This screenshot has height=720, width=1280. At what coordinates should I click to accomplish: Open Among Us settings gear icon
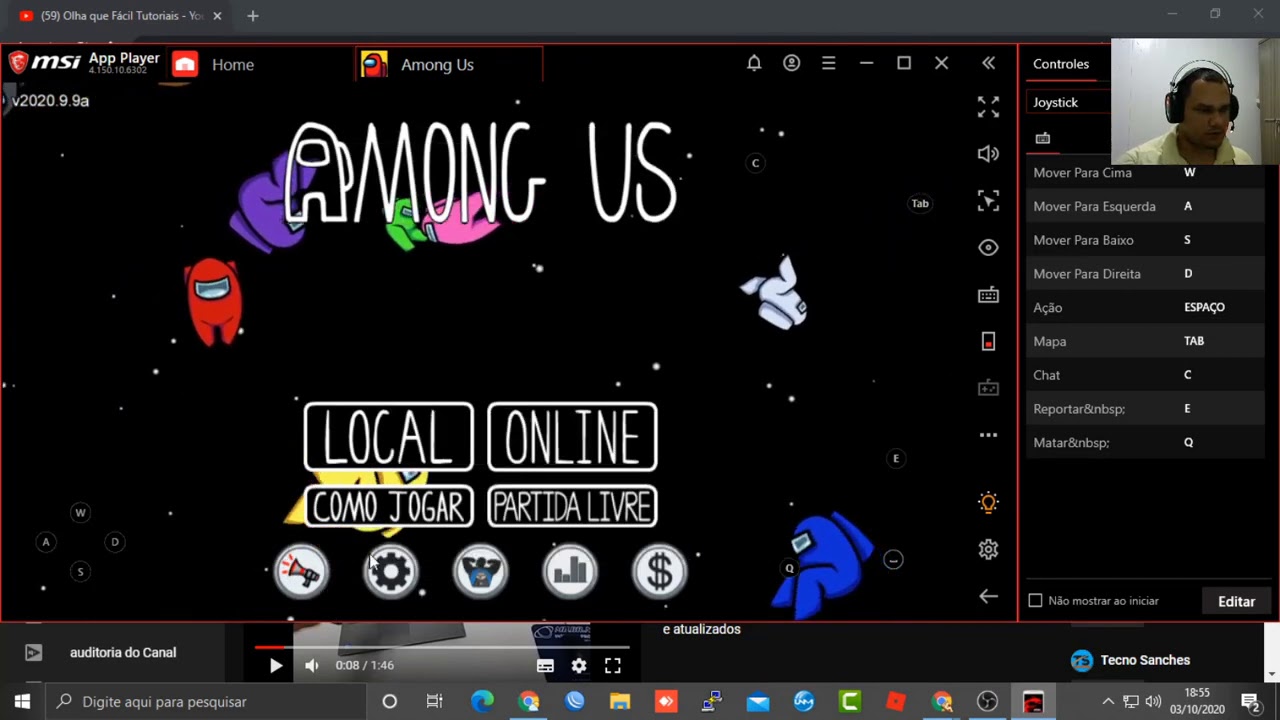391,571
